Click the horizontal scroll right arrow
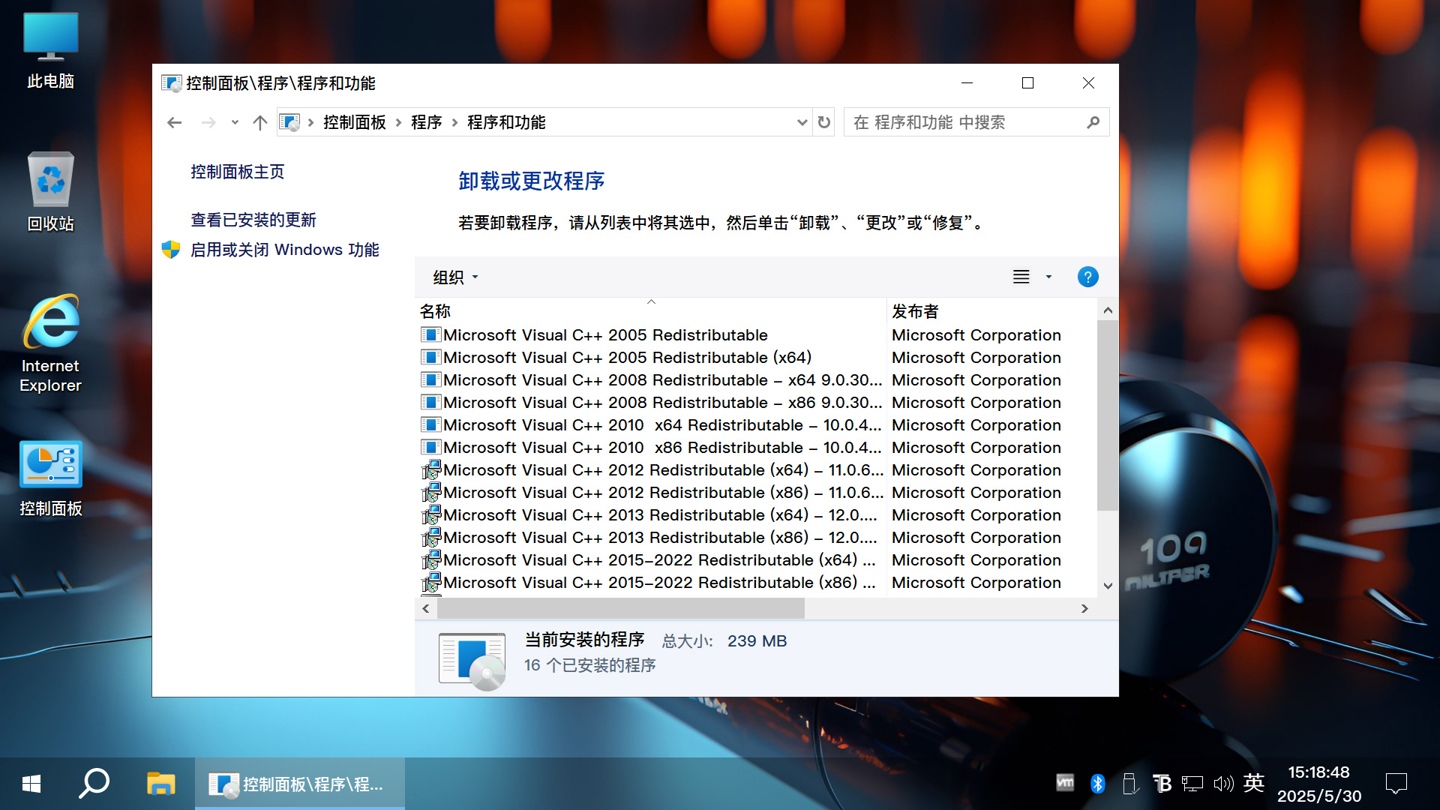 click(x=1085, y=608)
